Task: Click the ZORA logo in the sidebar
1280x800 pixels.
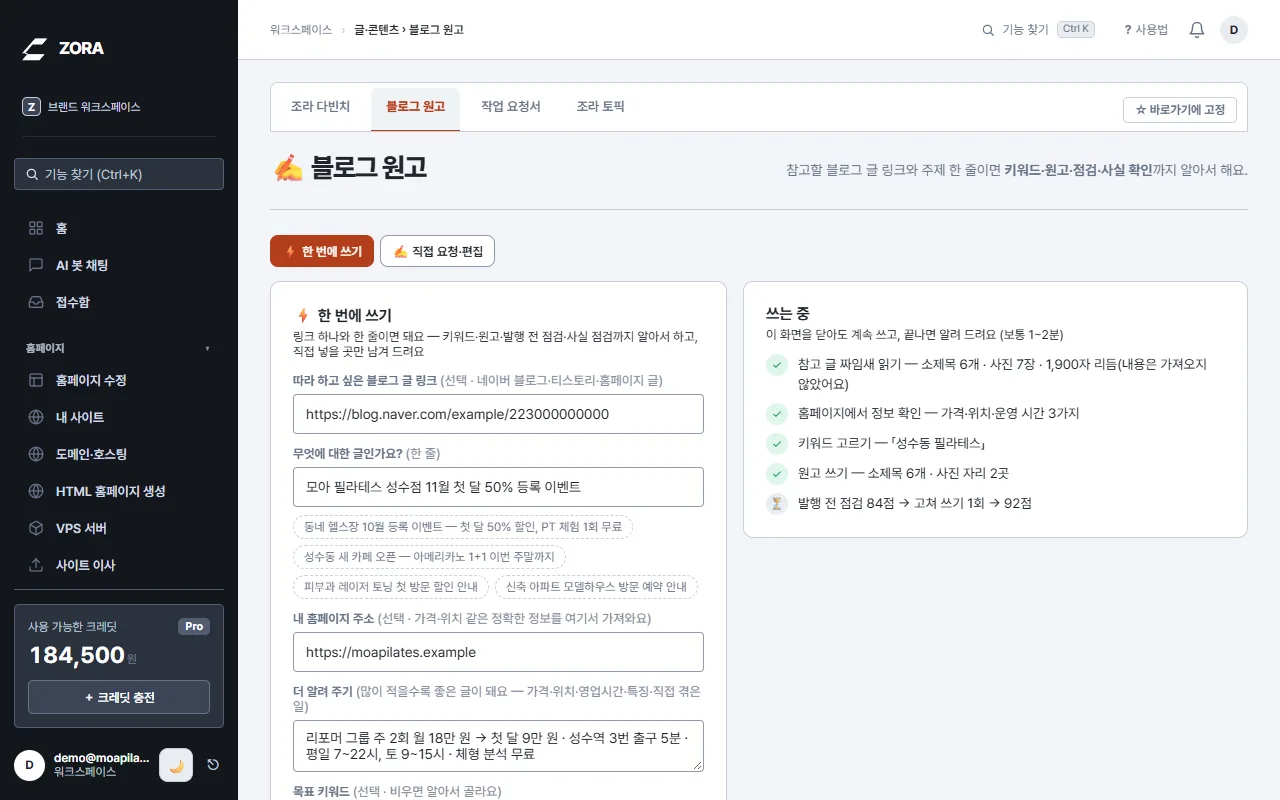Action: tap(63, 48)
